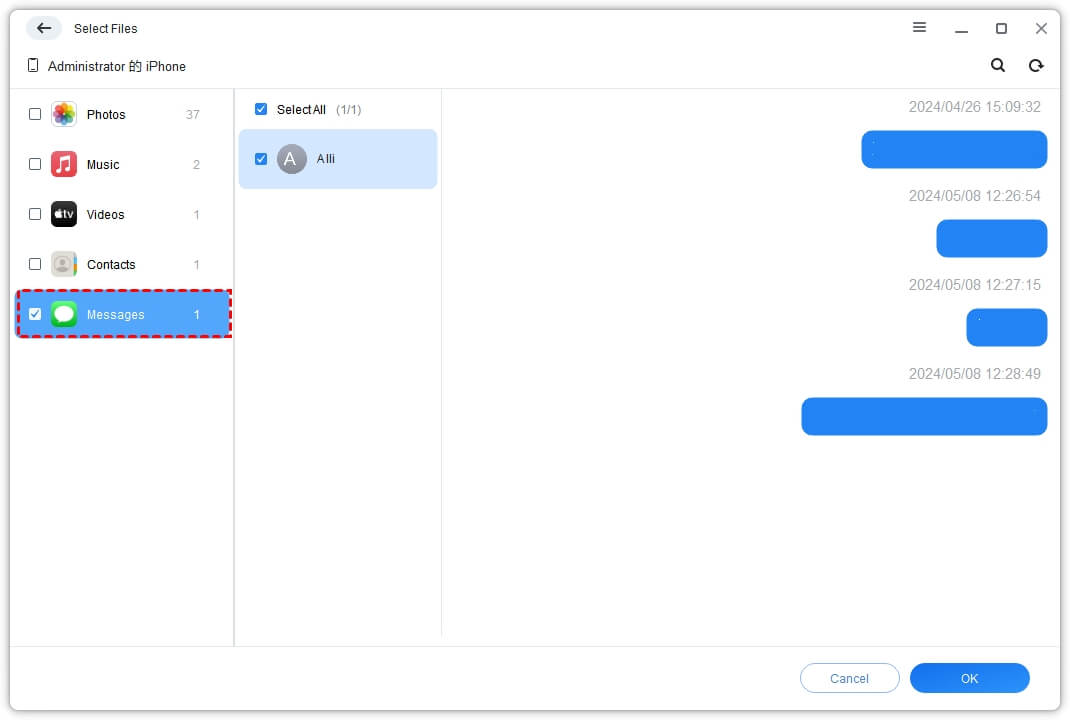This screenshot has width=1070, height=720.
Task: Confirm with the OK button
Action: [x=969, y=678]
